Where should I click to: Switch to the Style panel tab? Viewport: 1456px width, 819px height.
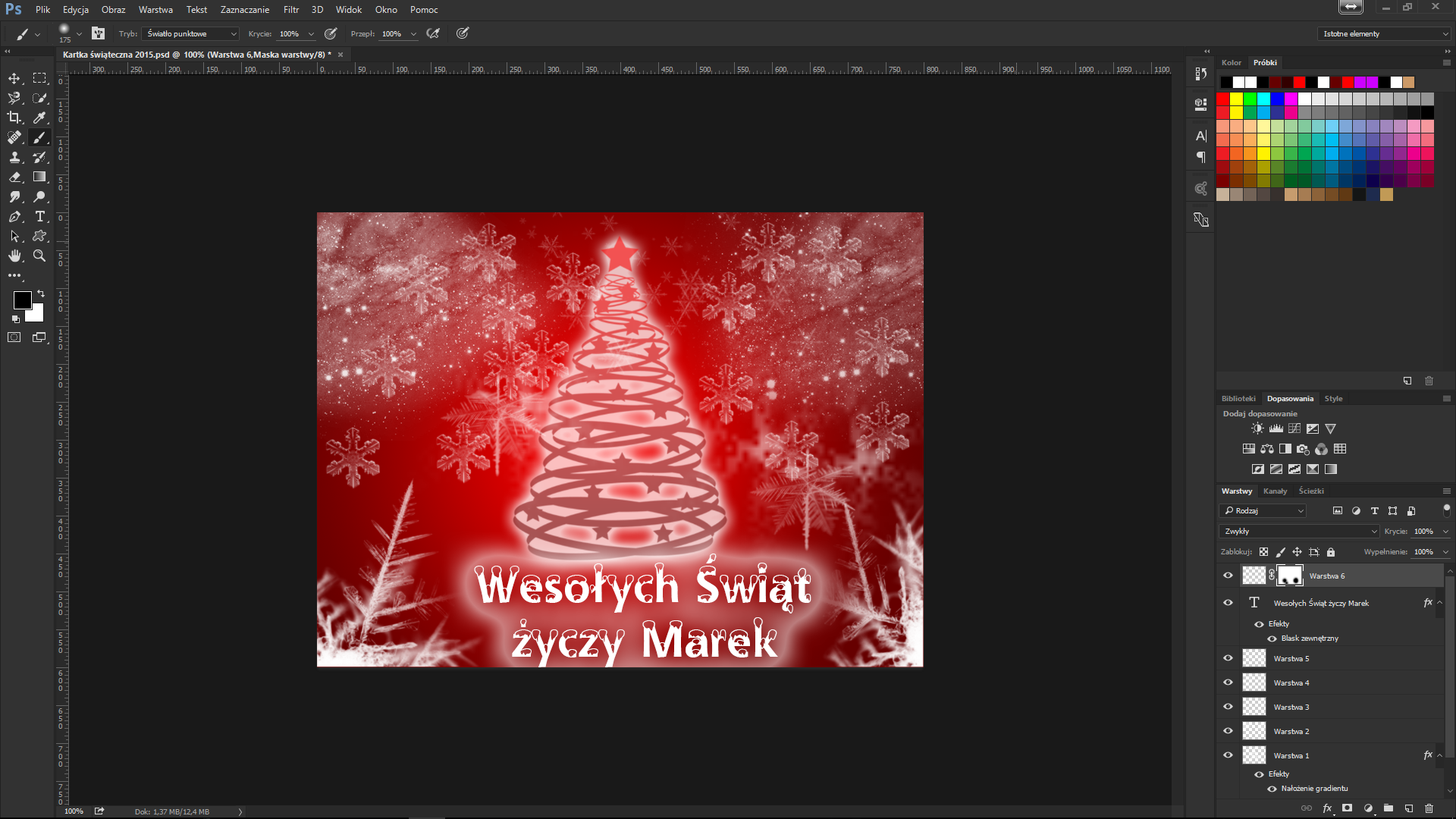pyautogui.click(x=1333, y=398)
